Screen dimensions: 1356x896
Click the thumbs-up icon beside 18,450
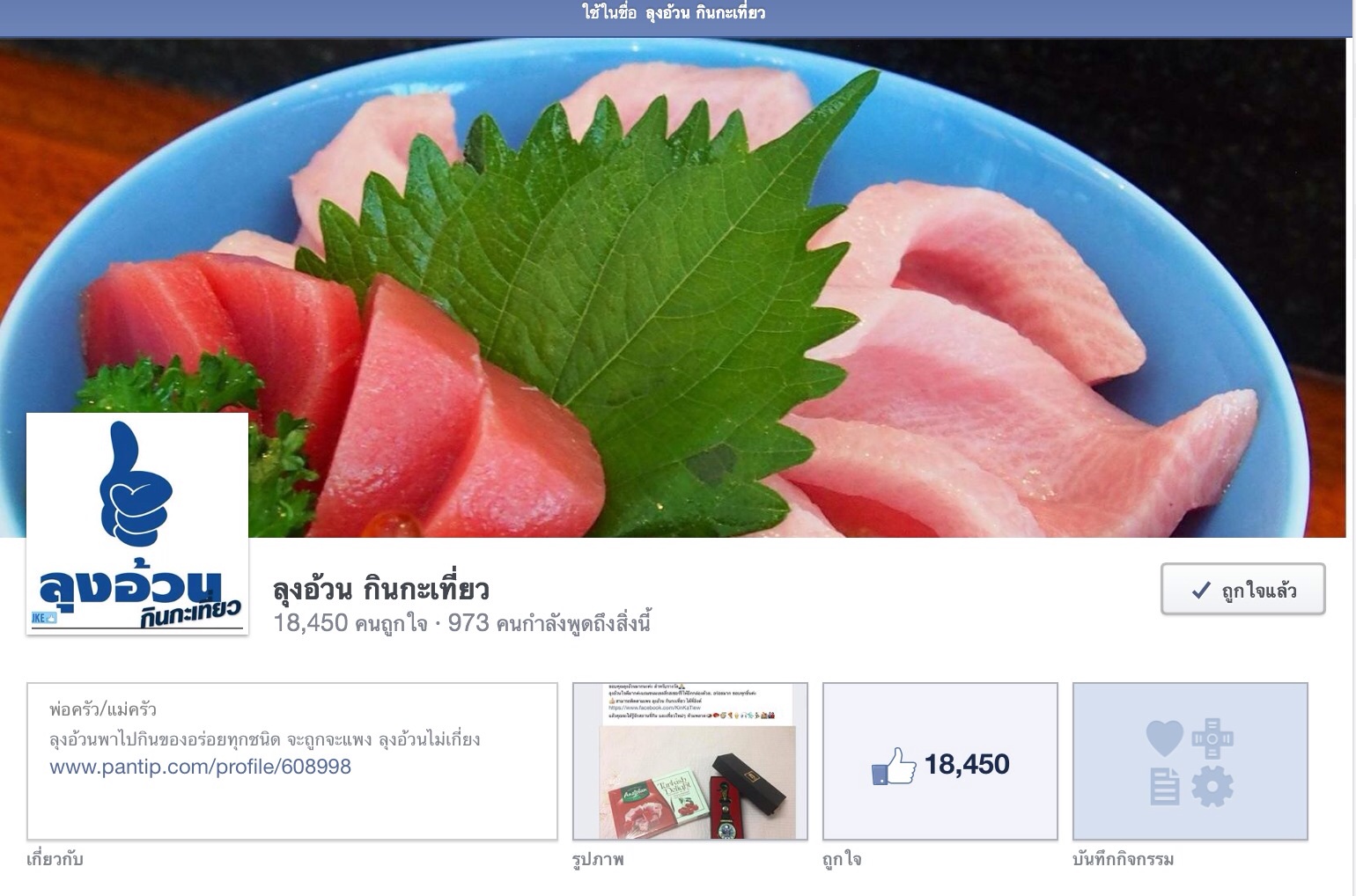pos(894,766)
